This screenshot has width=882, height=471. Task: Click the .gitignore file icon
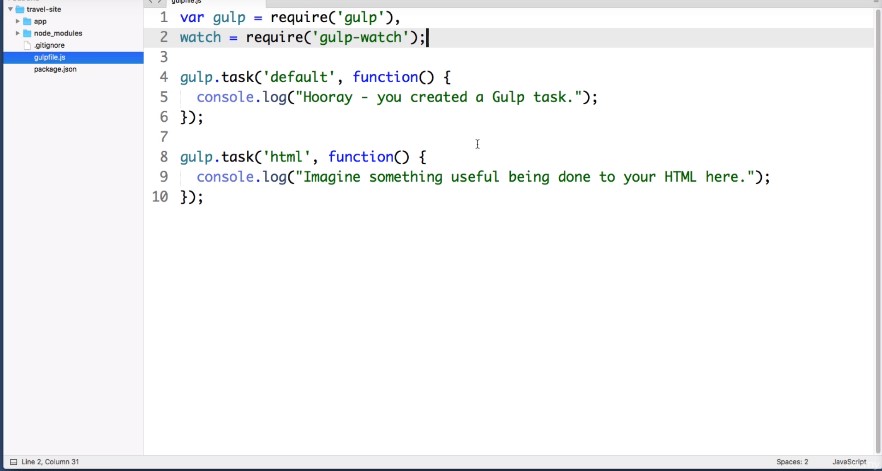[27, 45]
